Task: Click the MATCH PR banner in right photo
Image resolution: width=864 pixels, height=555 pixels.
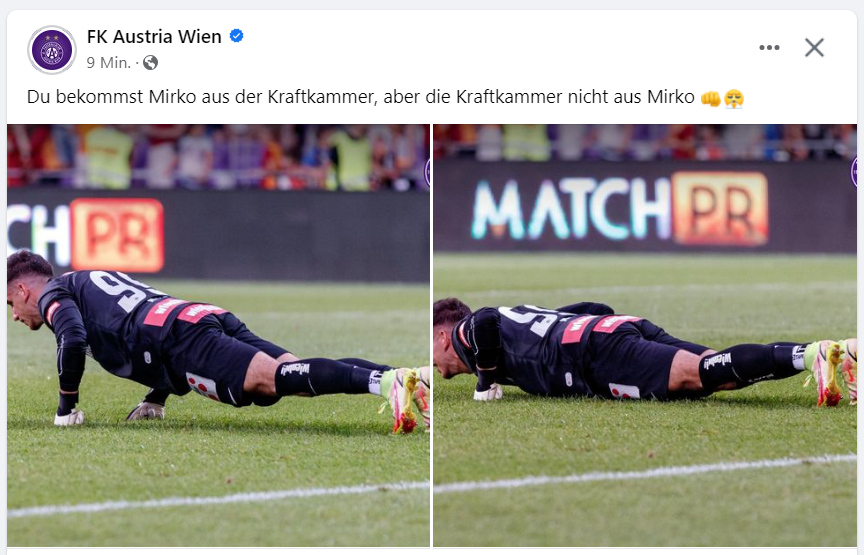Action: 619,208
